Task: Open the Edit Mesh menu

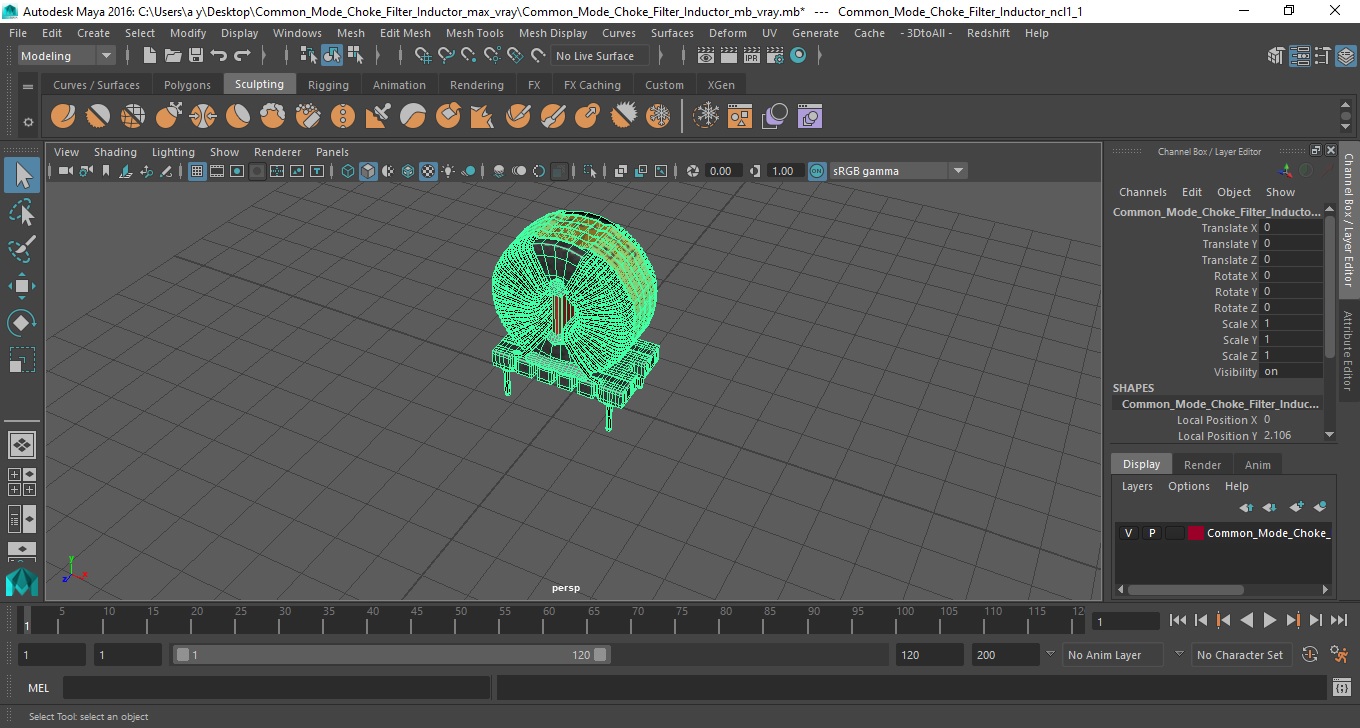Action: pos(405,33)
